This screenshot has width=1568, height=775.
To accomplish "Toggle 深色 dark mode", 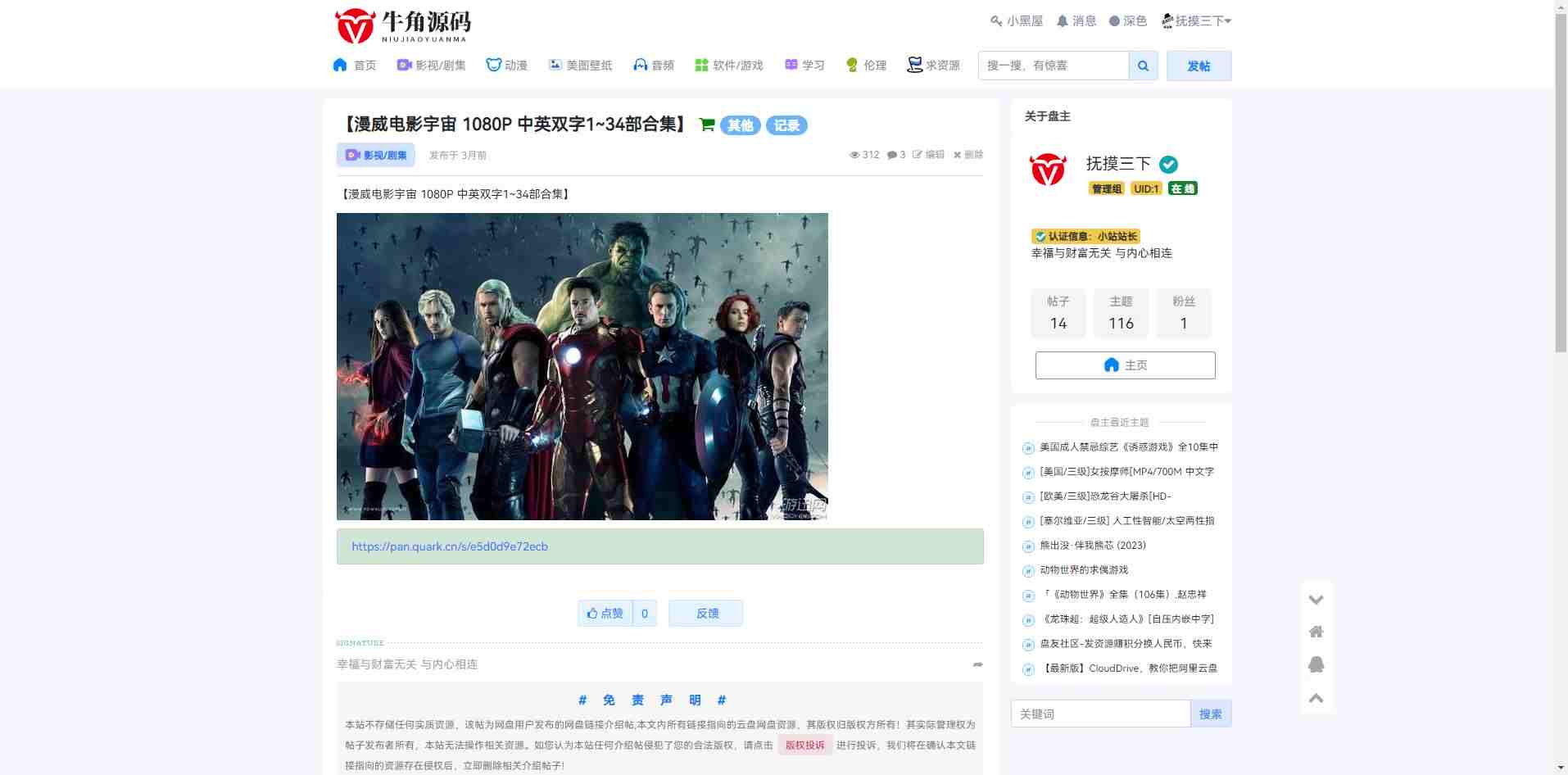I will tap(1127, 21).
